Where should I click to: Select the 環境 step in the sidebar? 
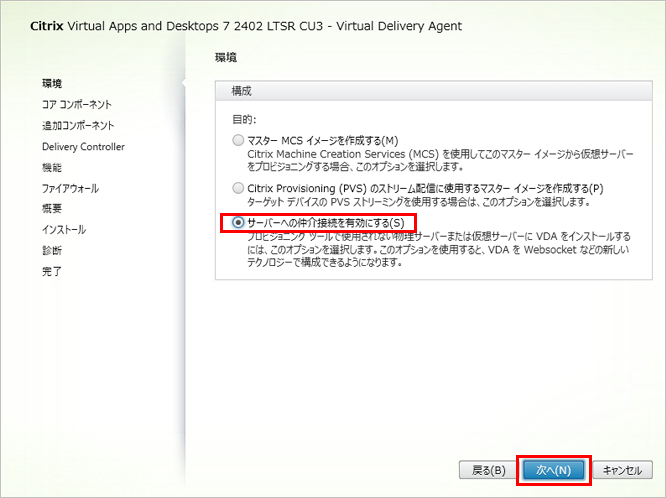(x=52, y=83)
